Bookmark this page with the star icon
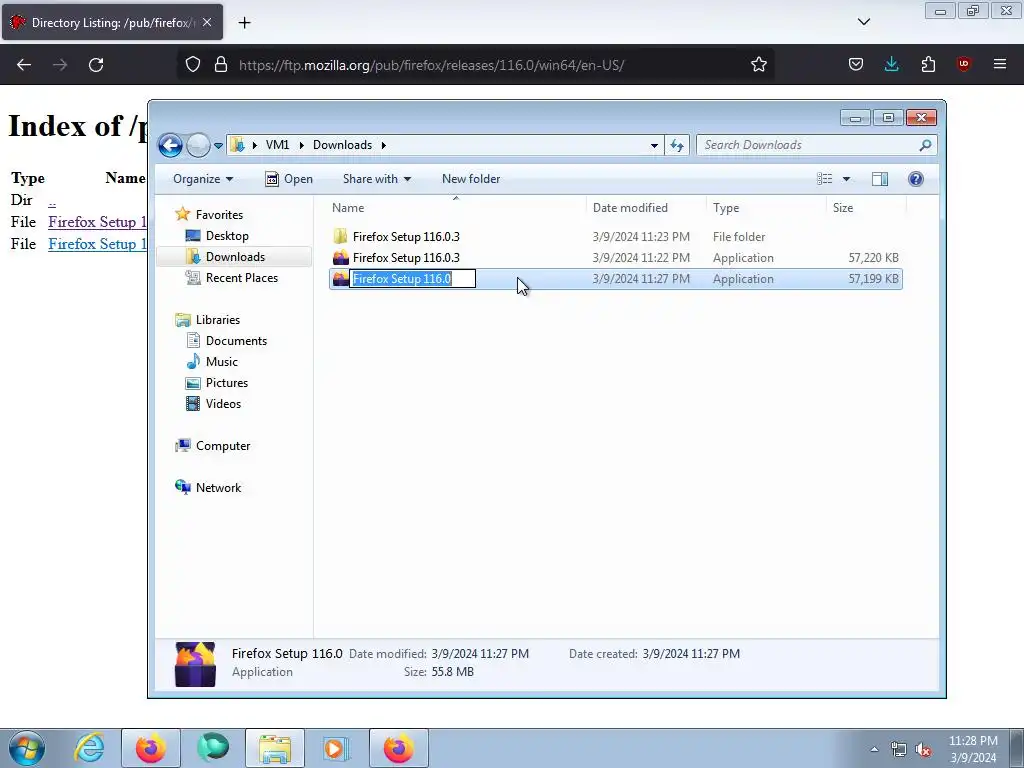This screenshot has width=1024, height=768. click(x=758, y=65)
